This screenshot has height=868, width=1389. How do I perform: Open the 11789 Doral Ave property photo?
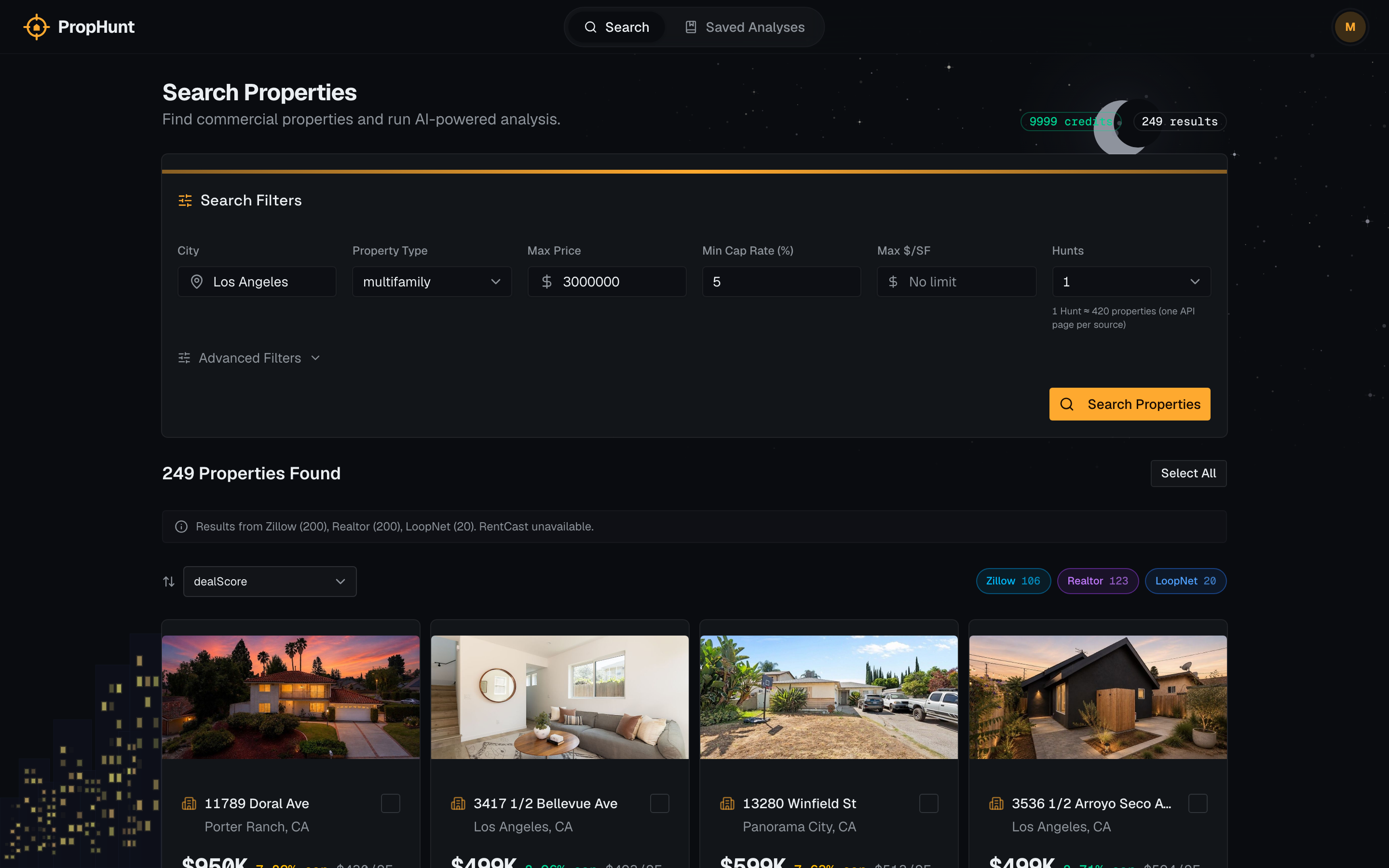tap(290, 697)
